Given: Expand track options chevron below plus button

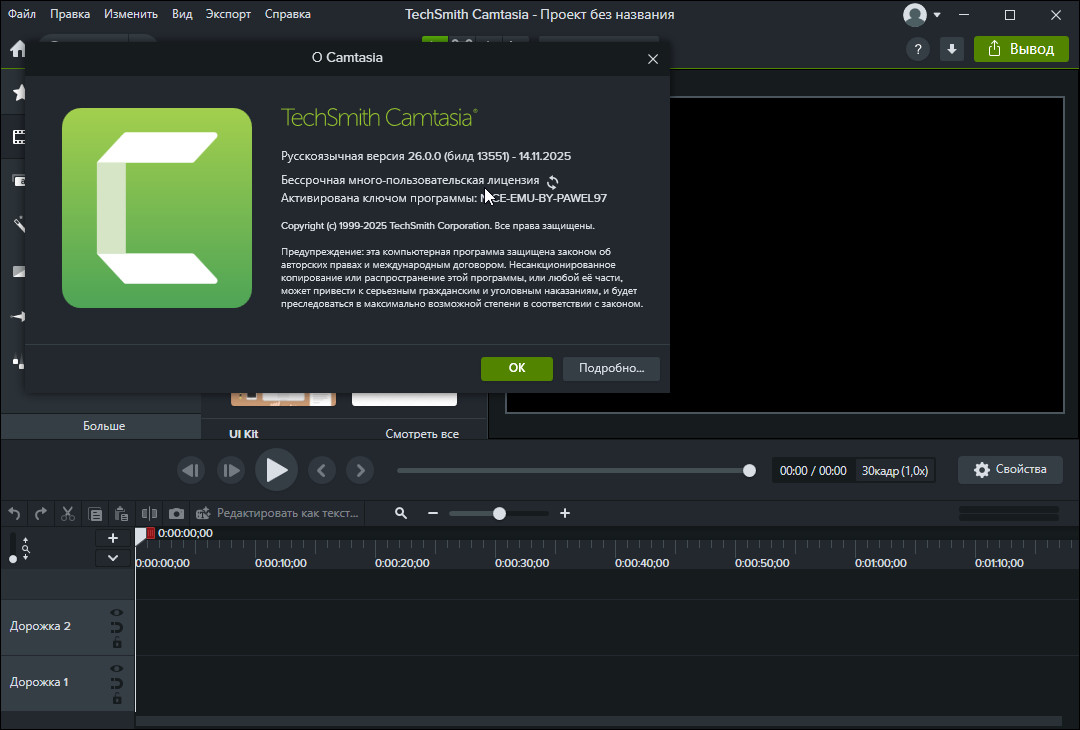Looking at the screenshot, I should click(113, 558).
